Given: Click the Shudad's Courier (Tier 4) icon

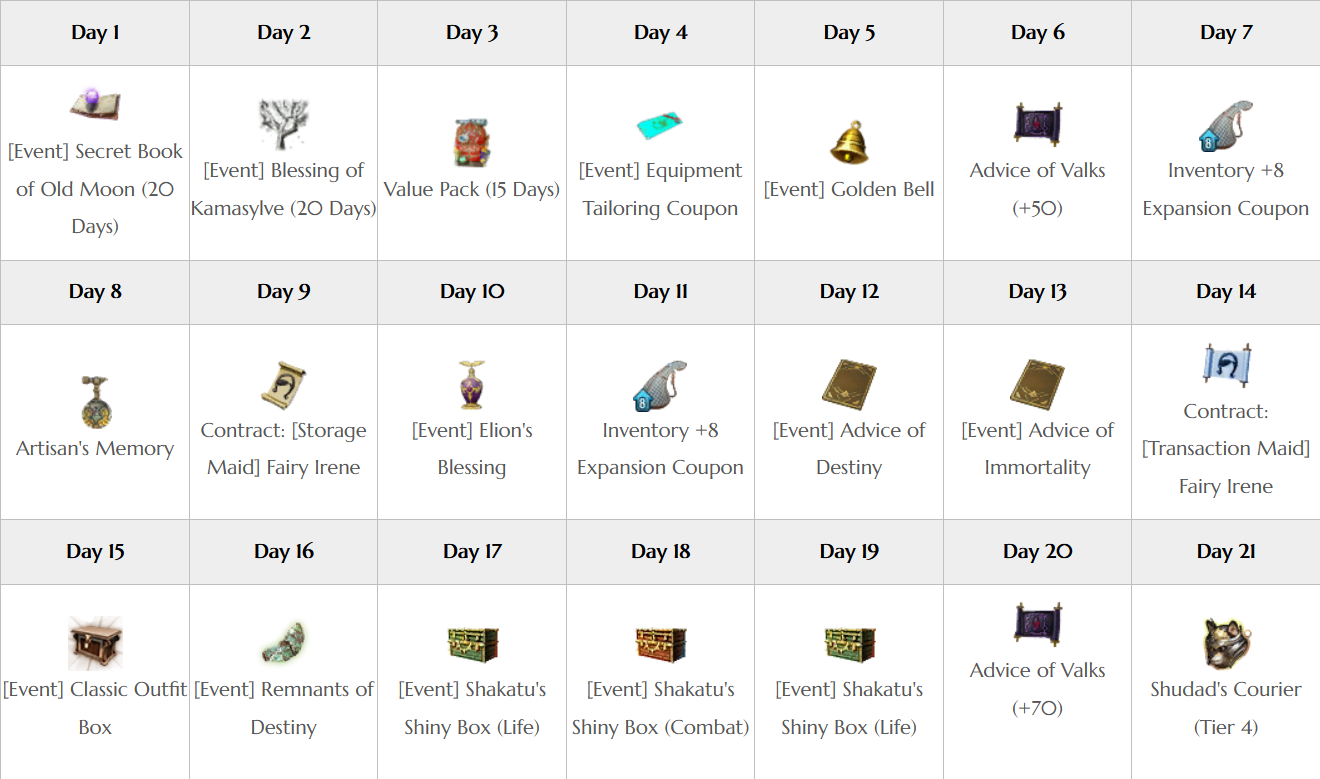Looking at the screenshot, I should click(x=1225, y=643).
